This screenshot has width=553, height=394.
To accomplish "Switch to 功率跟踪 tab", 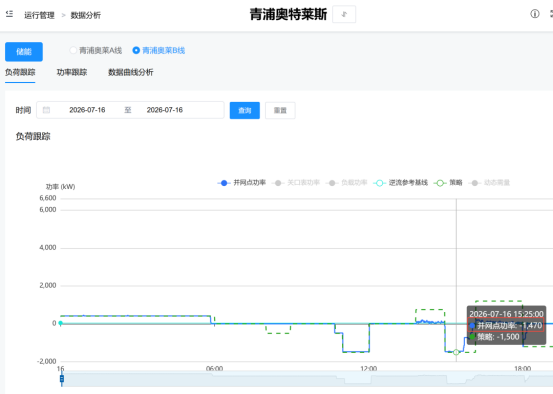I will coord(72,72).
